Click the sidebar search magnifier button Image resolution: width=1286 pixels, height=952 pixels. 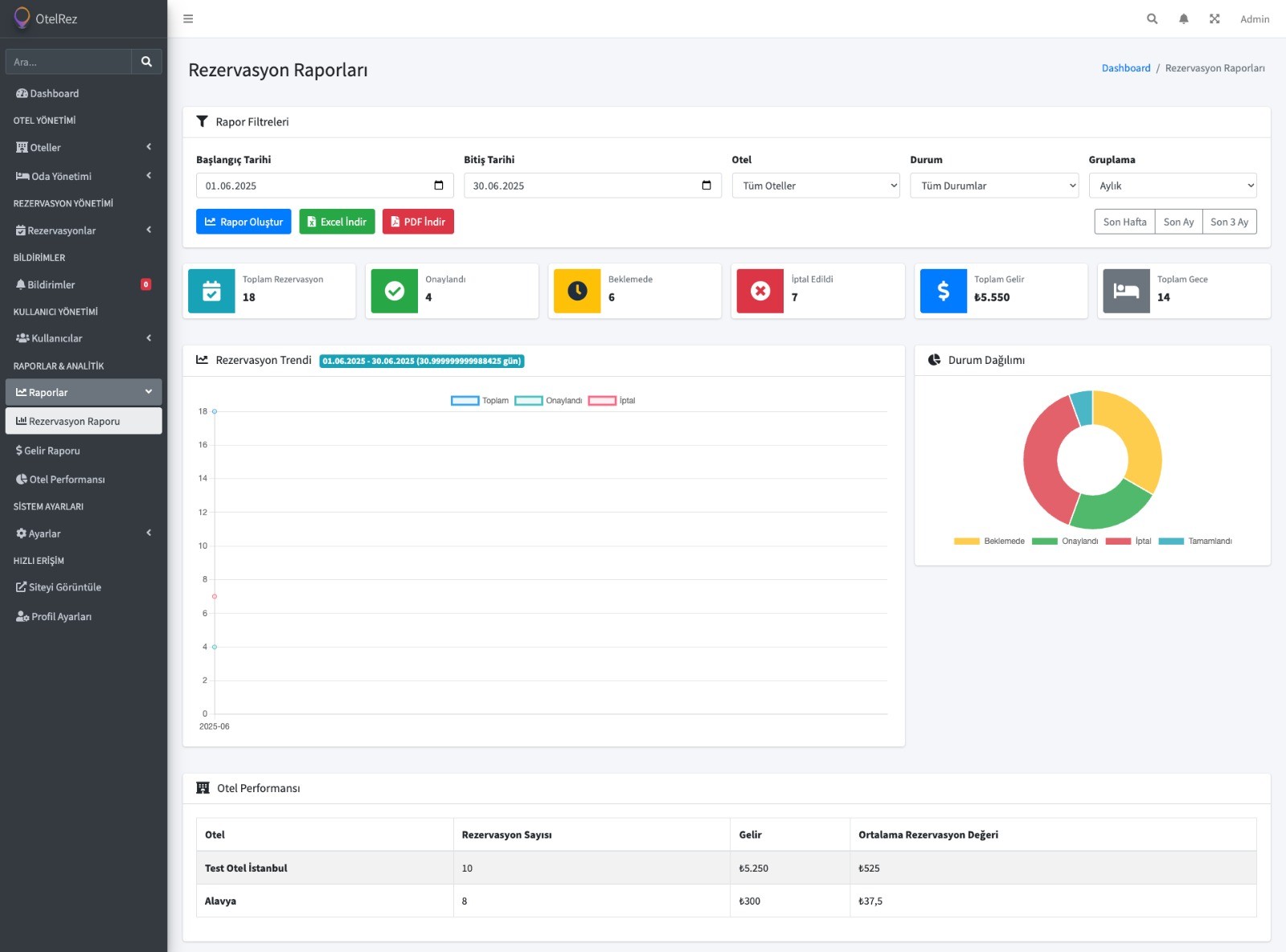coord(146,62)
